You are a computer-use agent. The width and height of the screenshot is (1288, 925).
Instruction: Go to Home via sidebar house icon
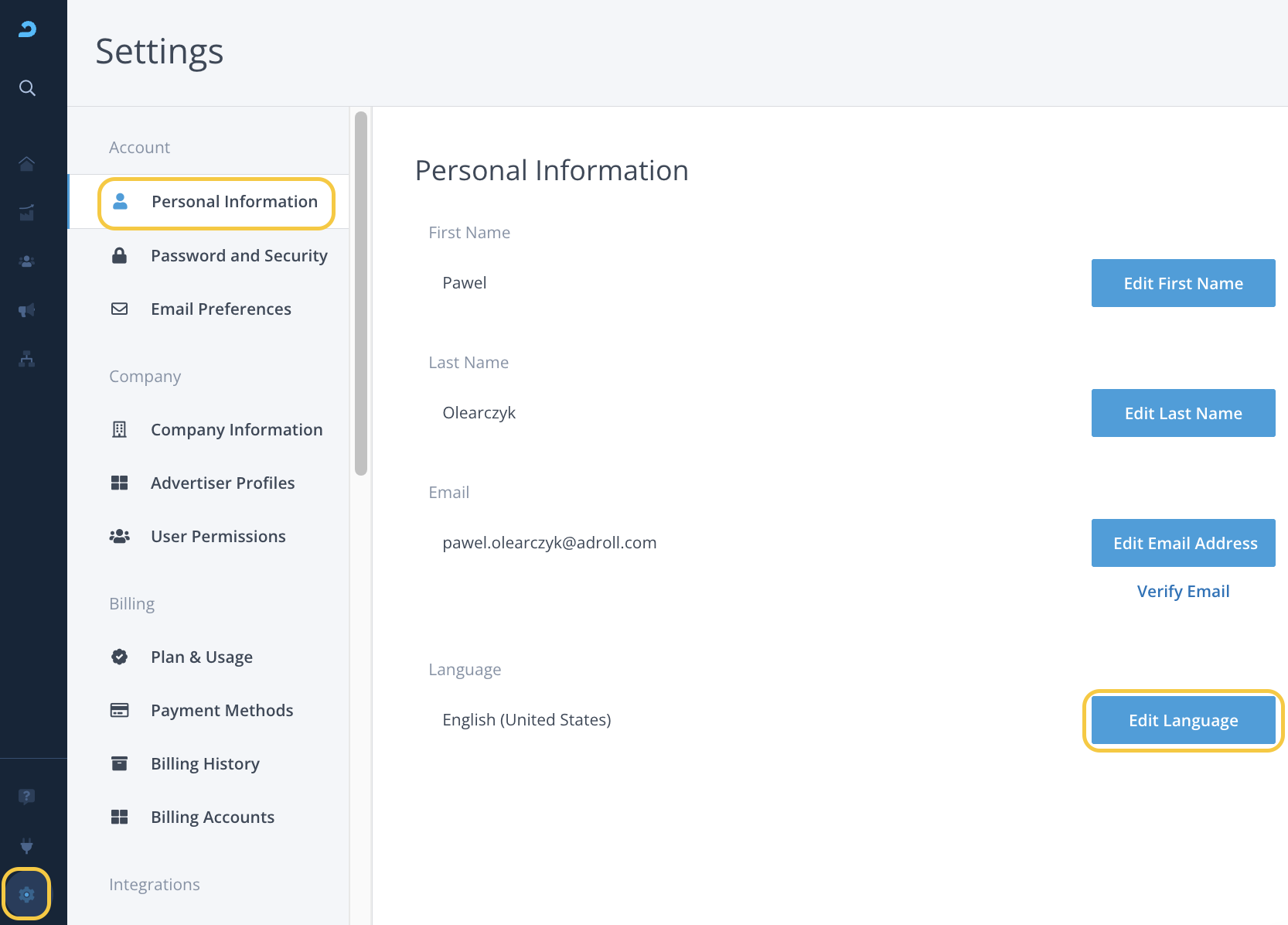click(x=27, y=164)
